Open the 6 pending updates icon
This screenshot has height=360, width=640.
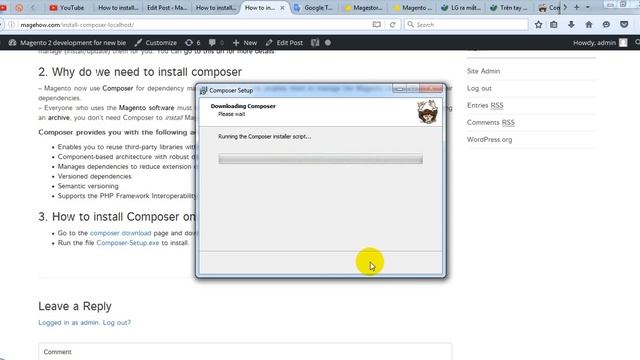[193, 42]
